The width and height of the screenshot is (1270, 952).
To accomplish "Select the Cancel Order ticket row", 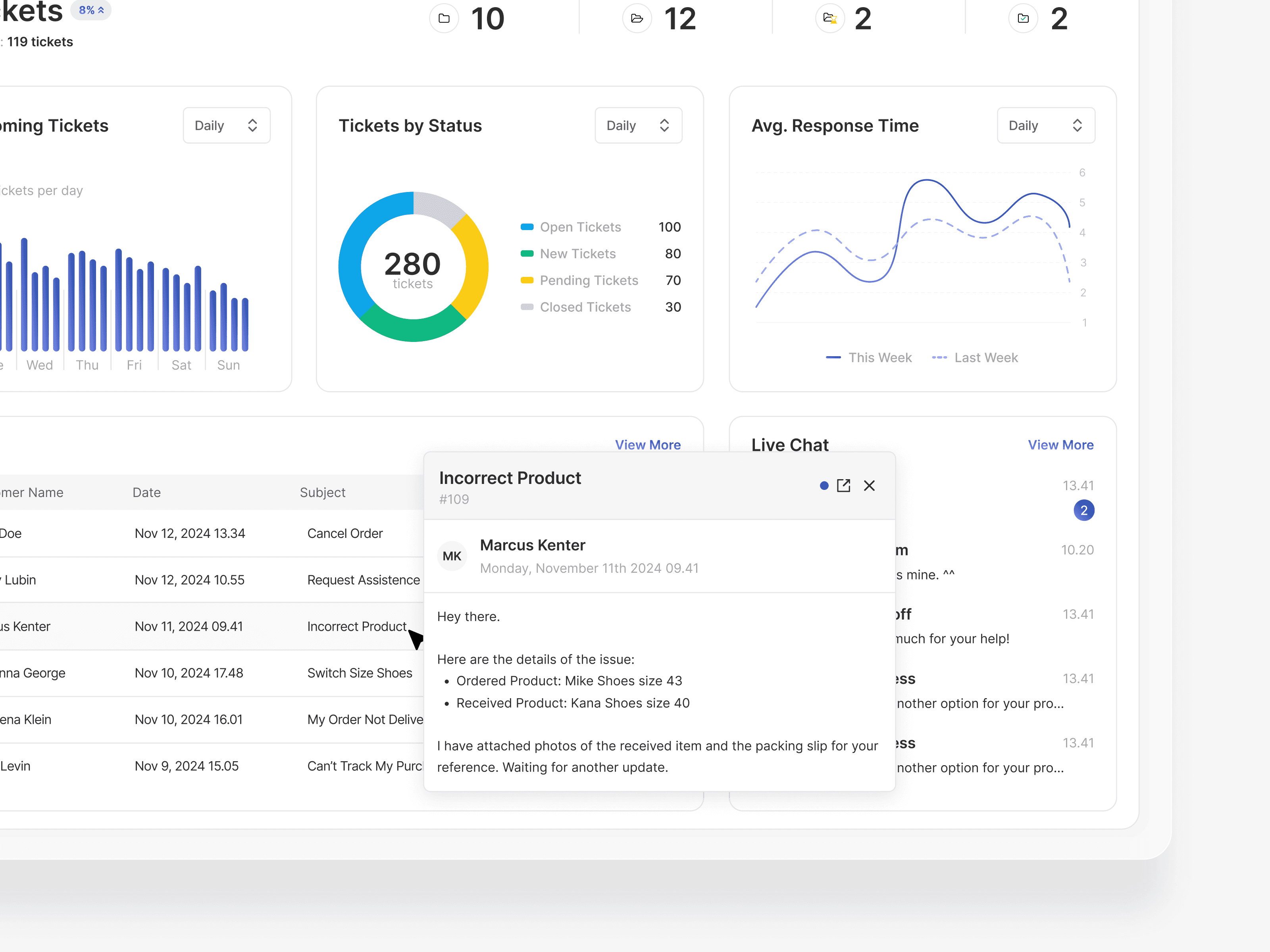I will click(344, 533).
